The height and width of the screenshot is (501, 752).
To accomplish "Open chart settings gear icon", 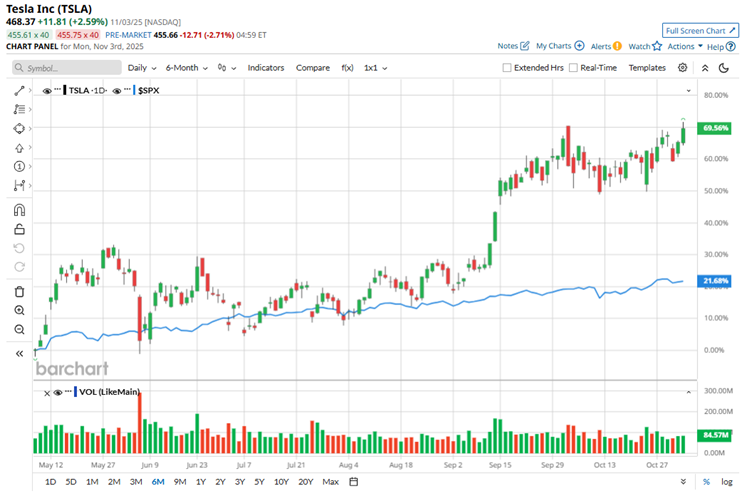I will [x=682, y=67].
